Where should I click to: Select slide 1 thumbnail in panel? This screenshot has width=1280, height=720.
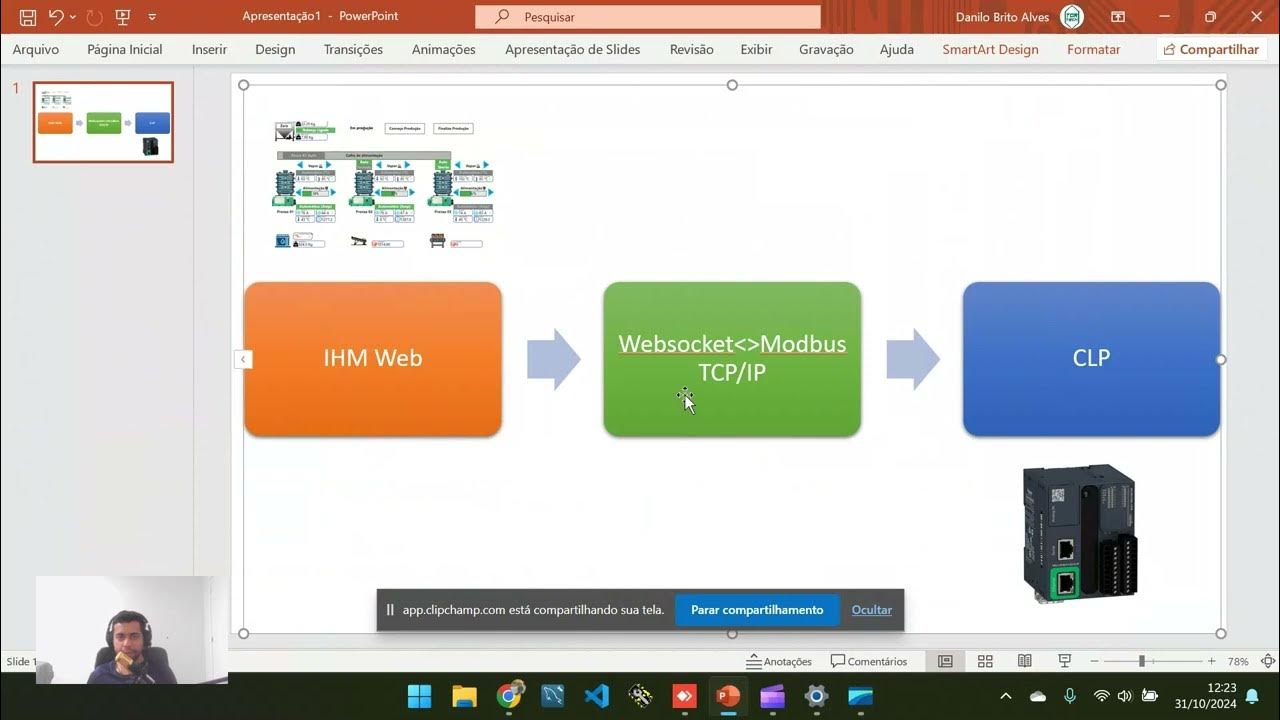(x=103, y=122)
